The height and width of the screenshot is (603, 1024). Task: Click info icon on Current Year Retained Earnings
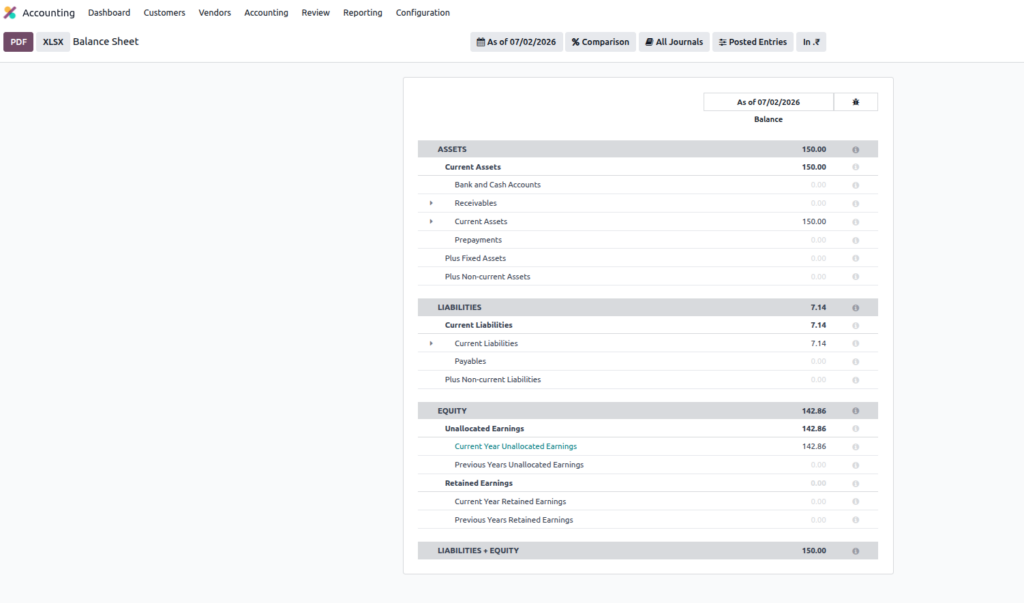[x=856, y=502]
